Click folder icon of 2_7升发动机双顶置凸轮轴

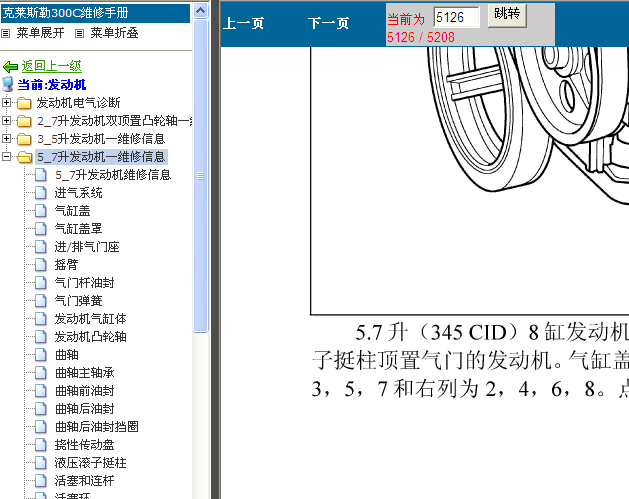24,121
